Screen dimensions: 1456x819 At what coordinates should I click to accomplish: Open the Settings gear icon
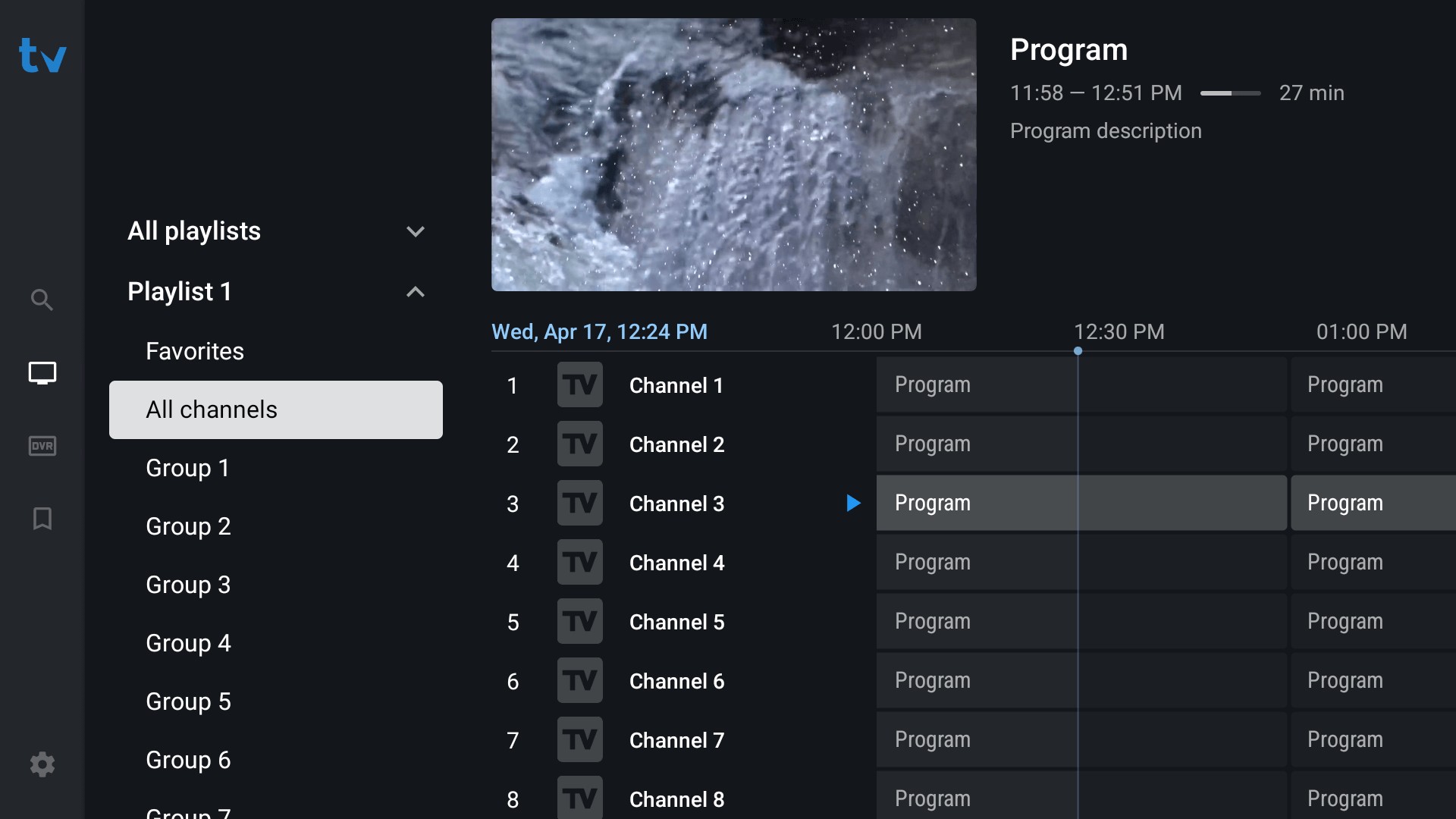(x=43, y=764)
